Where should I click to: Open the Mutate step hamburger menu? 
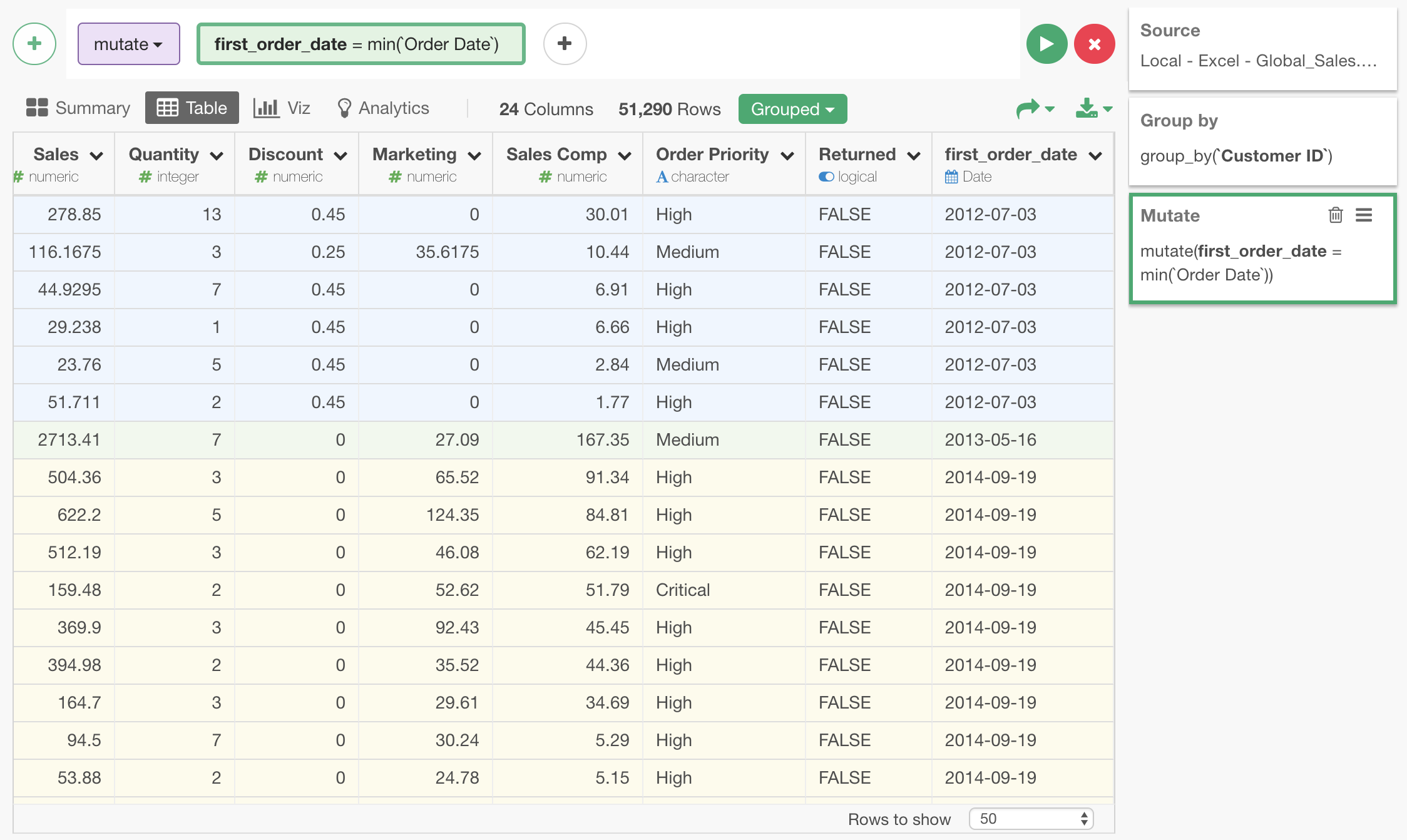tap(1364, 215)
